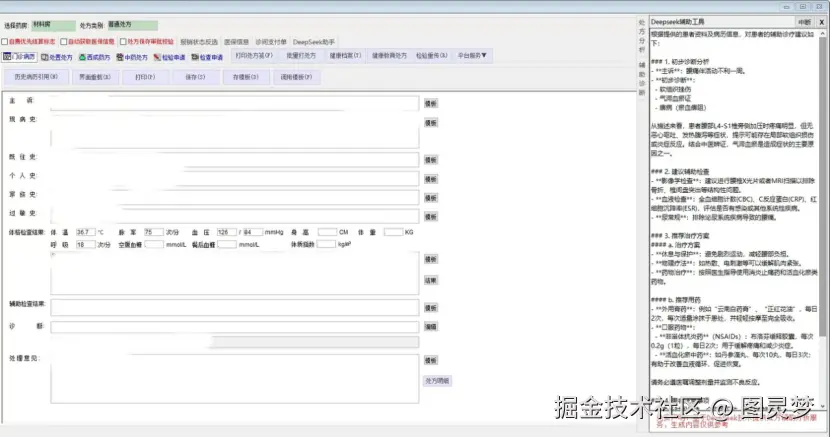
Task: Click 模板 button beside 辅助检查结果 field
Action: 431,308
